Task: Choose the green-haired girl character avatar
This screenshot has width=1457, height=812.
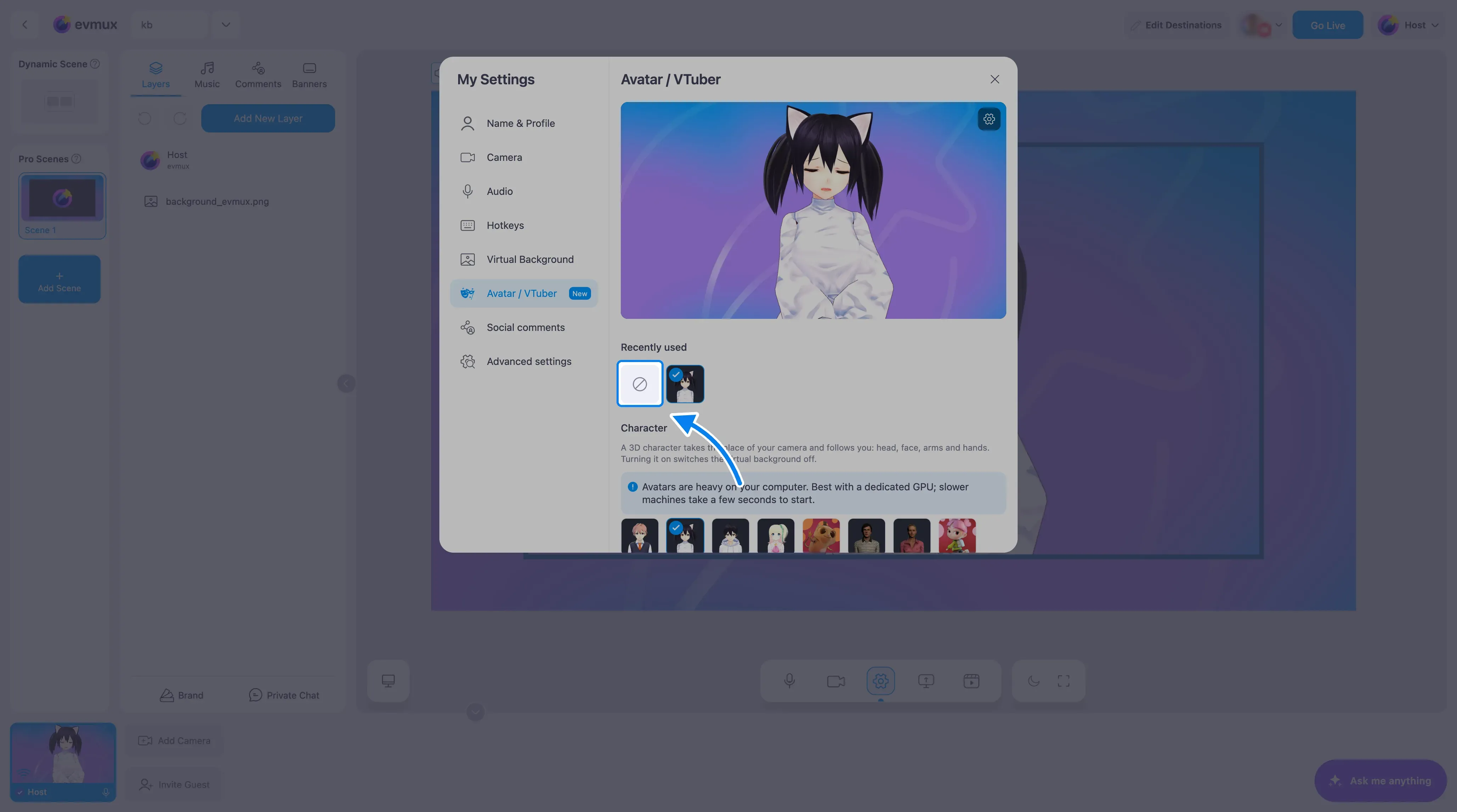Action: coord(775,536)
